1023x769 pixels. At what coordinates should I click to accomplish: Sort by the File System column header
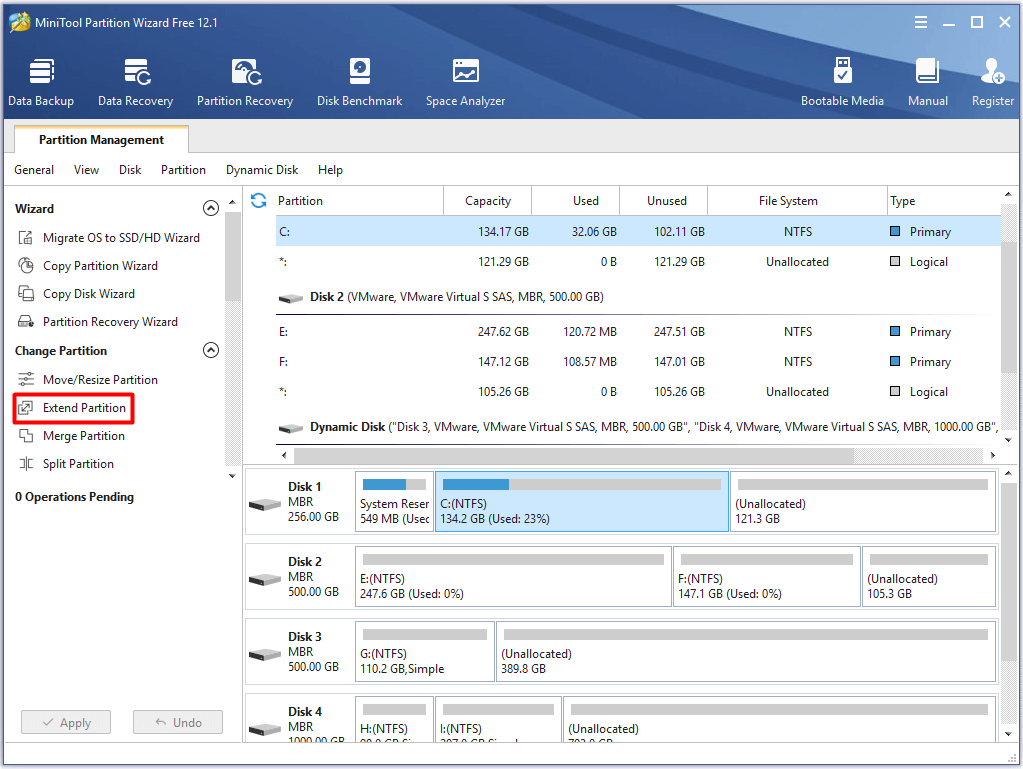pos(797,201)
